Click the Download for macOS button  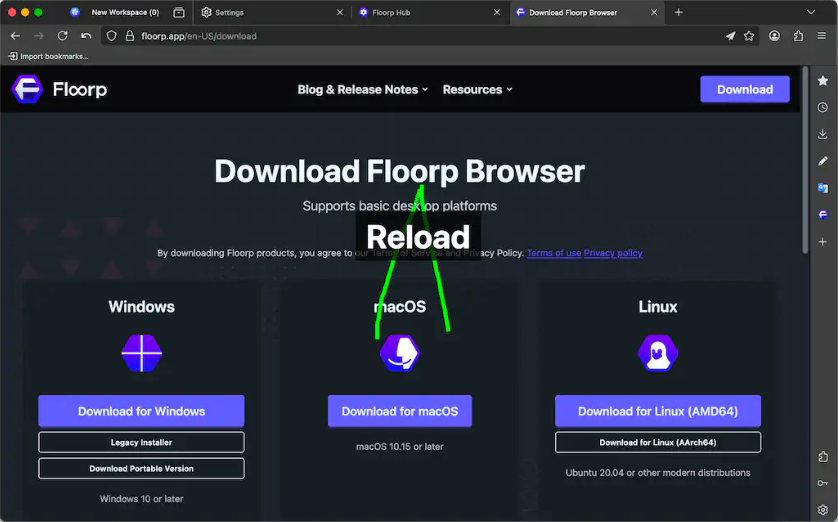tap(399, 411)
